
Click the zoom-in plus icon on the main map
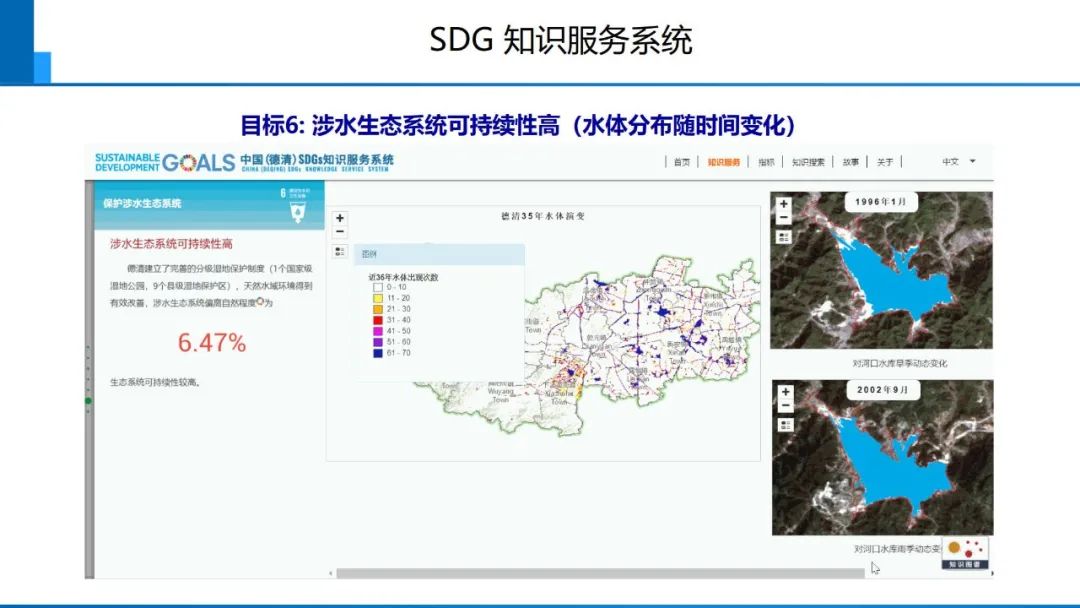(340, 216)
